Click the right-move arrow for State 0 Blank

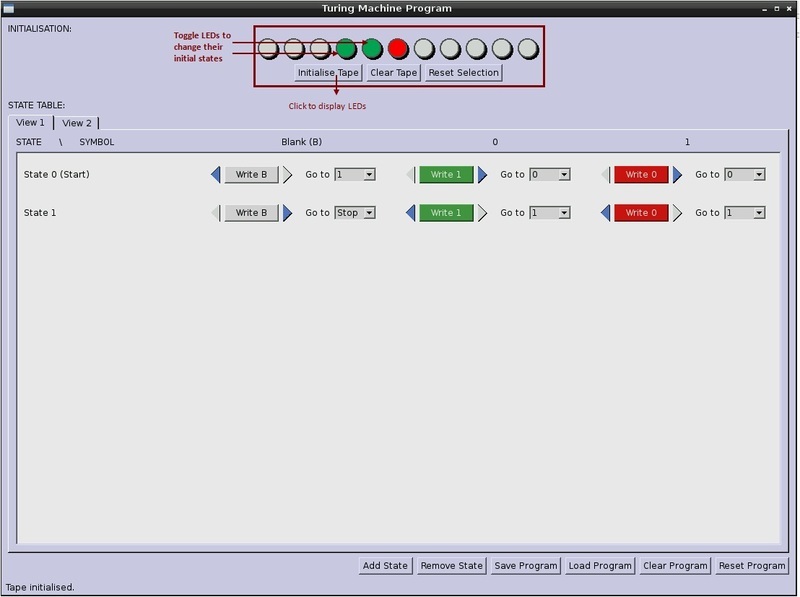(x=287, y=175)
